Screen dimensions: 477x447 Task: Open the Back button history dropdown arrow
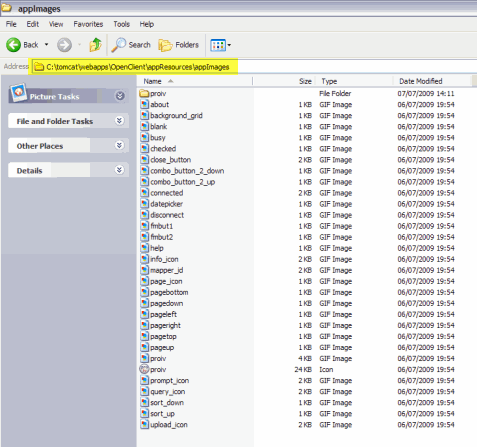[x=46, y=44]
